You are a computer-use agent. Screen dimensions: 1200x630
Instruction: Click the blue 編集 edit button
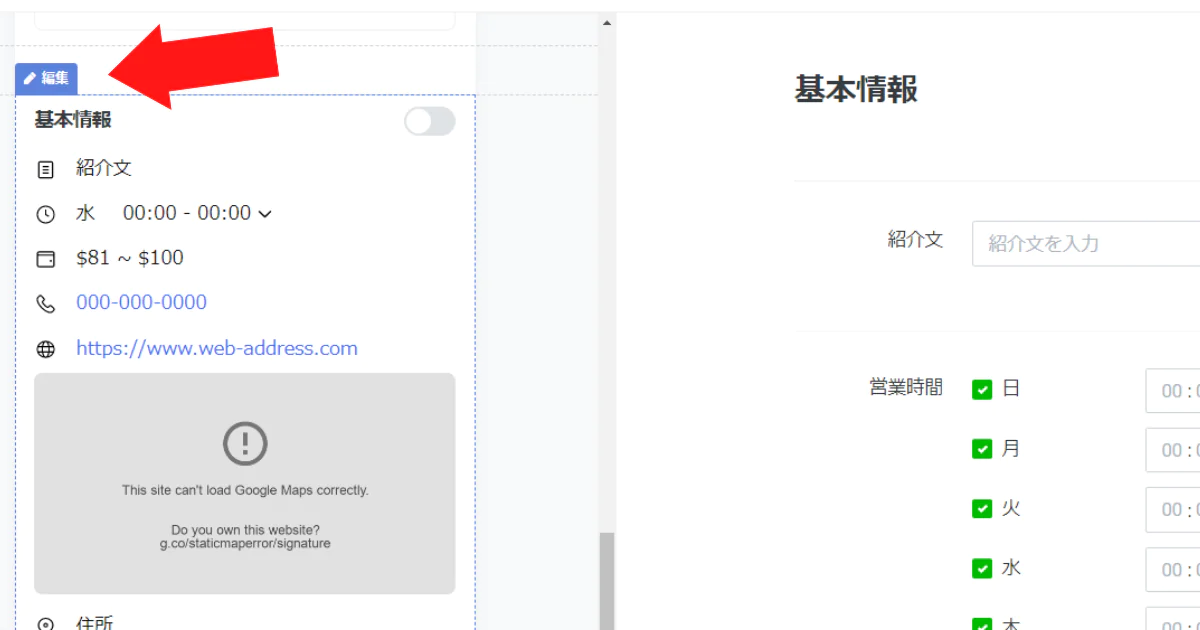tap(46, 78)
